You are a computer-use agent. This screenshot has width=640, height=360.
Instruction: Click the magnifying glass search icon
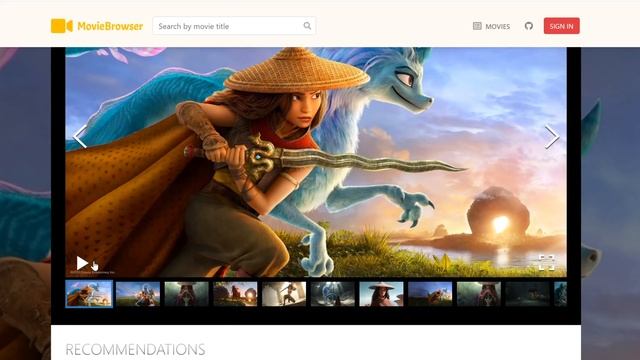[307, 26]
